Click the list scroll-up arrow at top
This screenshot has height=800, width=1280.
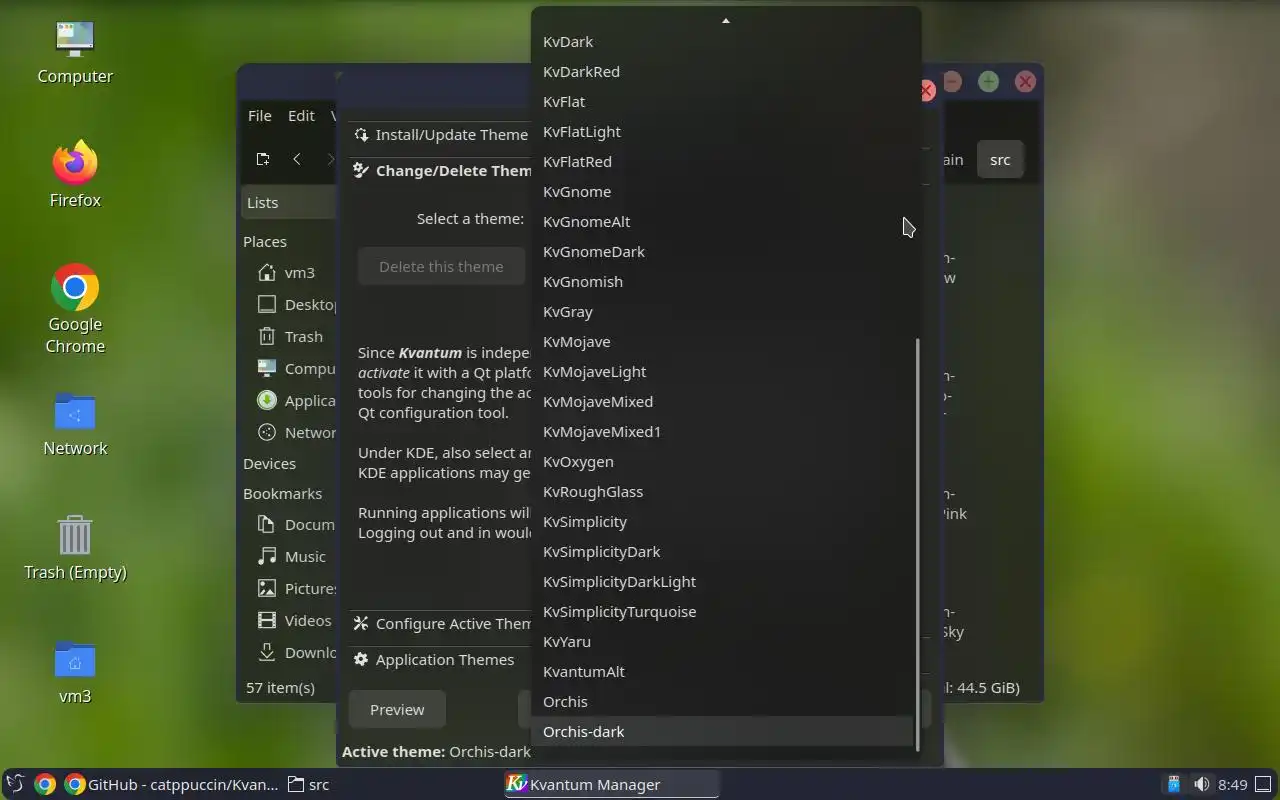[726, 20]
